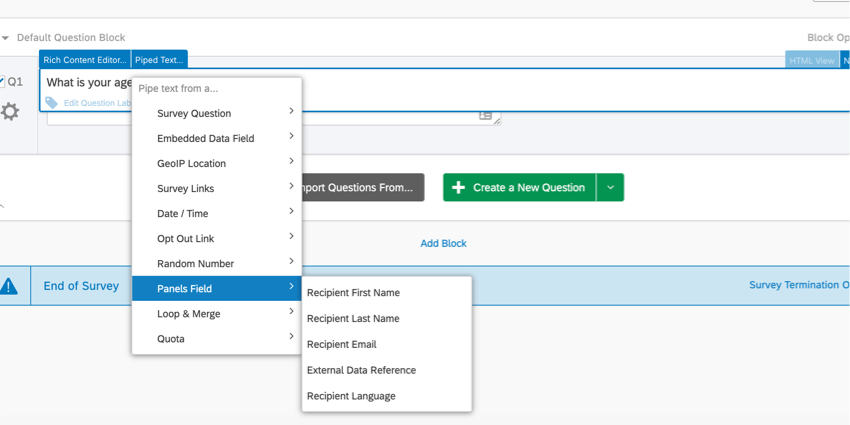Image resolution: width=850 pixels, height=425 pixels.
Task: Click the small icon inside the answer text box
Action: coord(485,115)
